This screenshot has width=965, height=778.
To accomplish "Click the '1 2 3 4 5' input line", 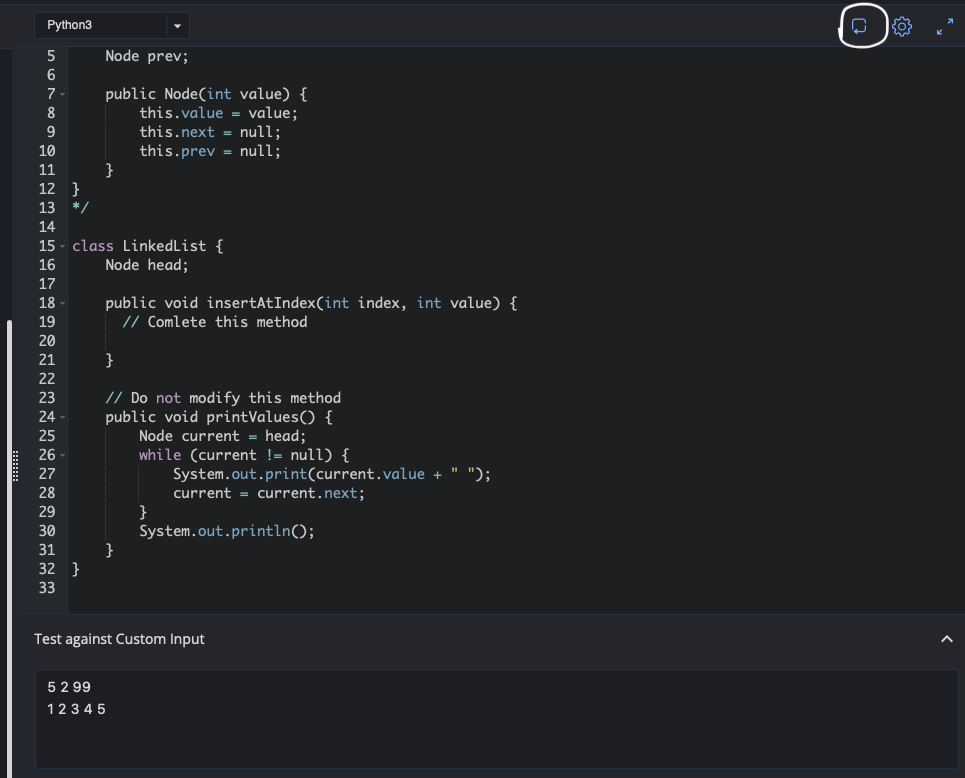I will tap(76, 709).
